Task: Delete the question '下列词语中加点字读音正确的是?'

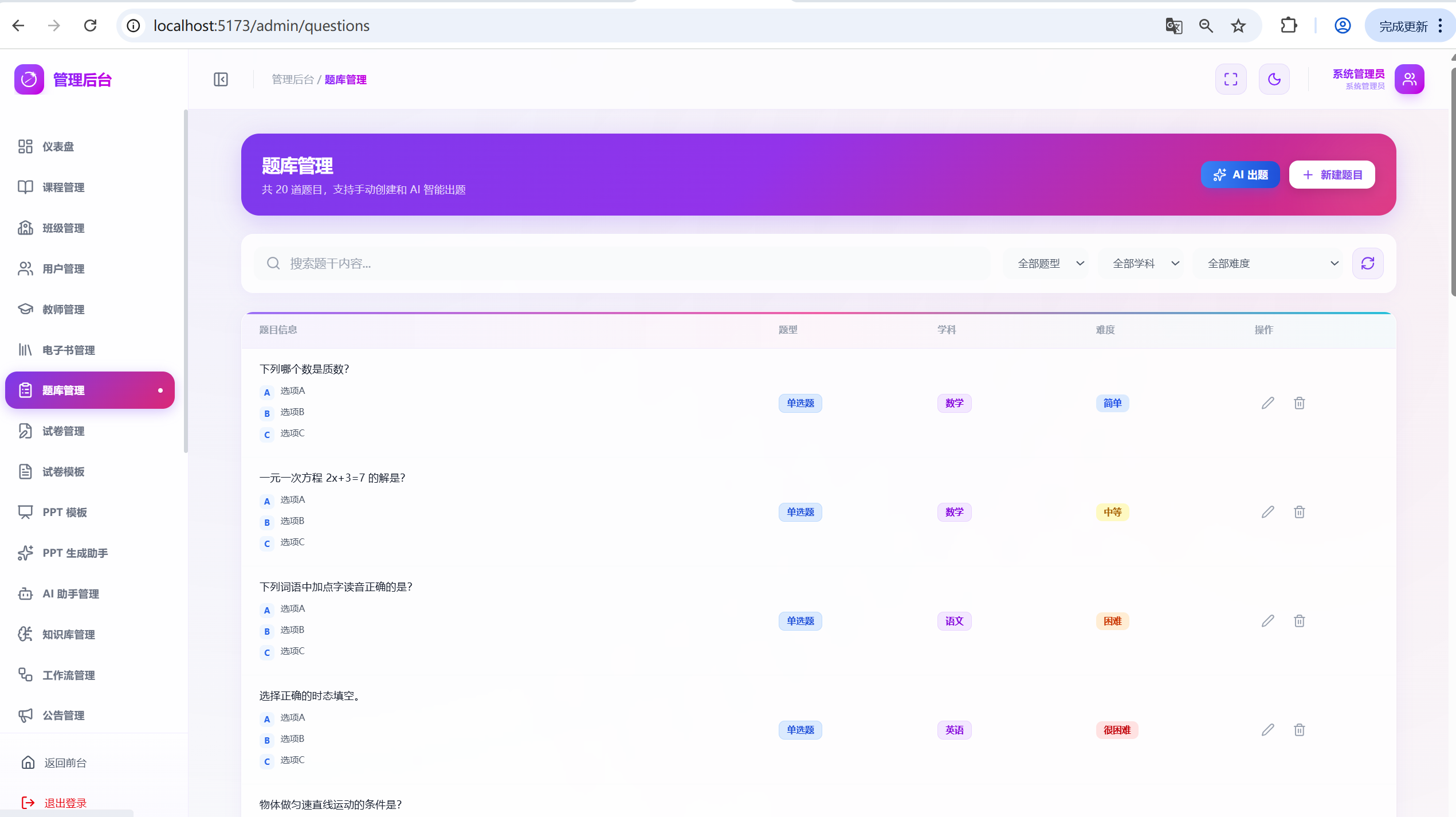Action: point(1300,621)
